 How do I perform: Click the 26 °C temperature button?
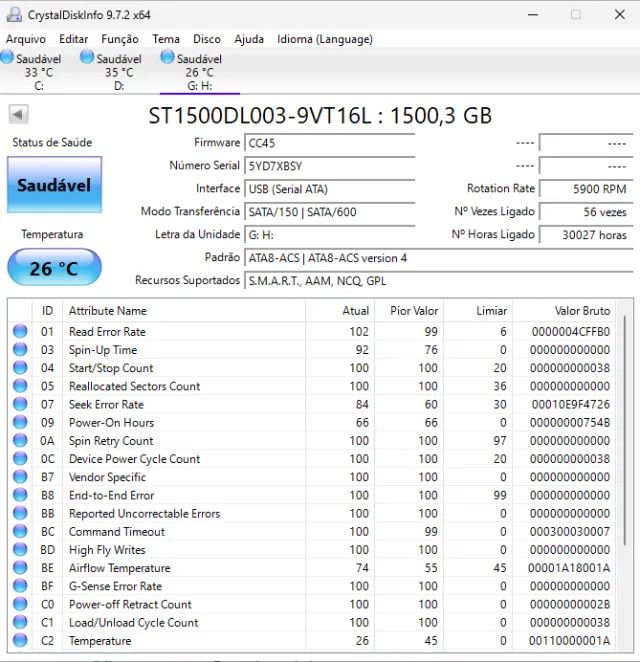coord(54,267)
